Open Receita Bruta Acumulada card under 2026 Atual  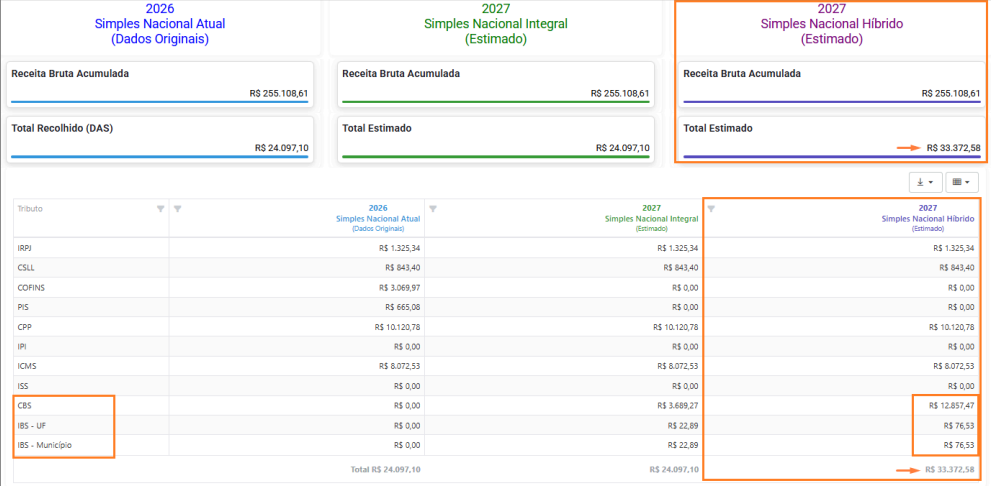[x=160, y=83]
